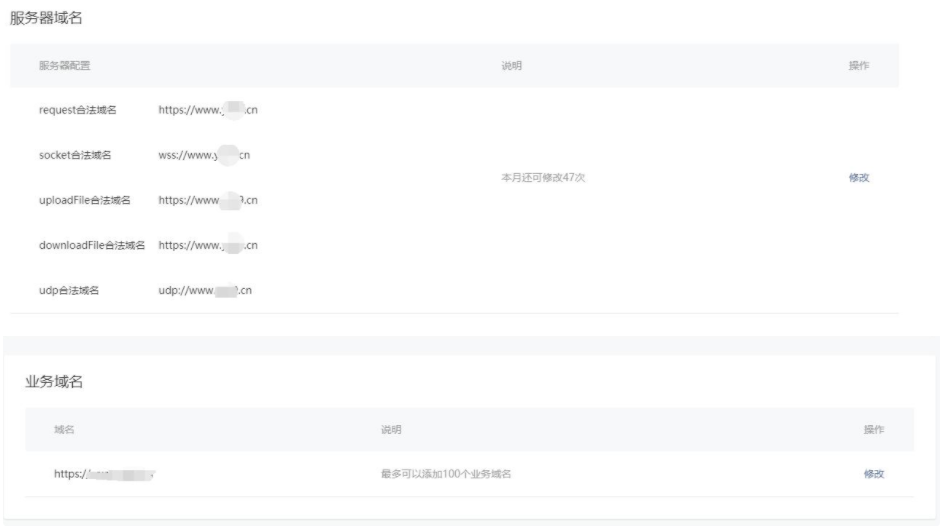Click the 服务器配置 column header

64,65
